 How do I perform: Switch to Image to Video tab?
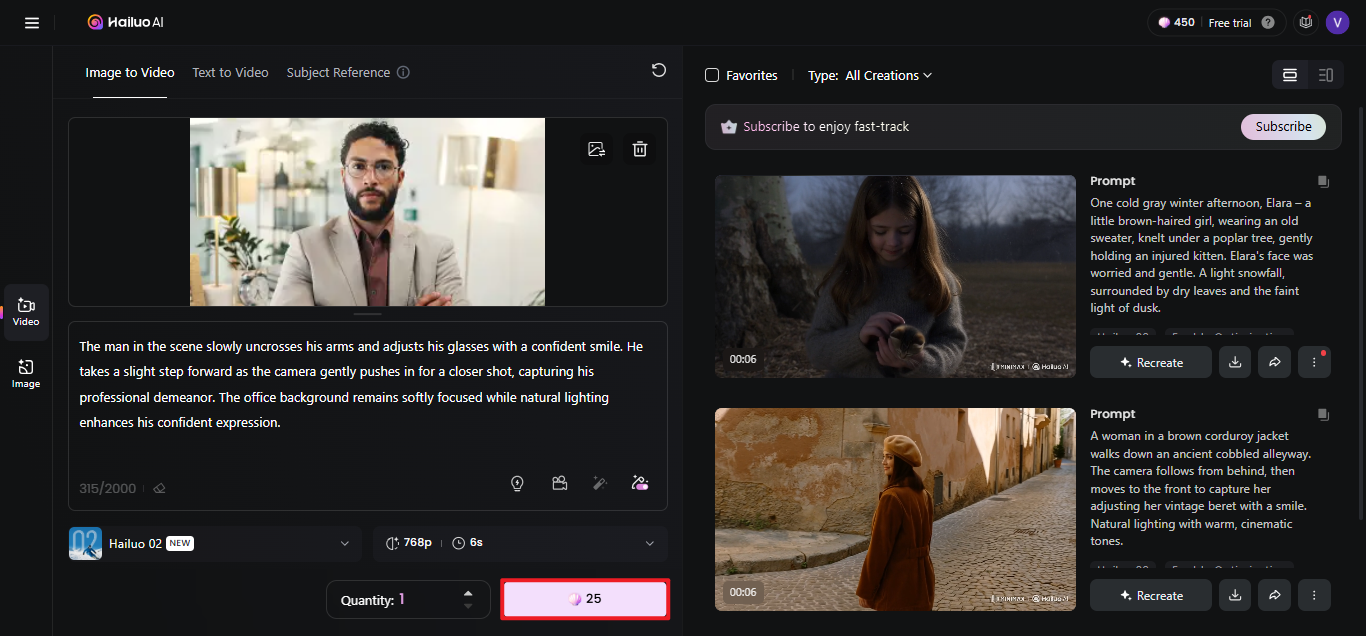[130, 72]
